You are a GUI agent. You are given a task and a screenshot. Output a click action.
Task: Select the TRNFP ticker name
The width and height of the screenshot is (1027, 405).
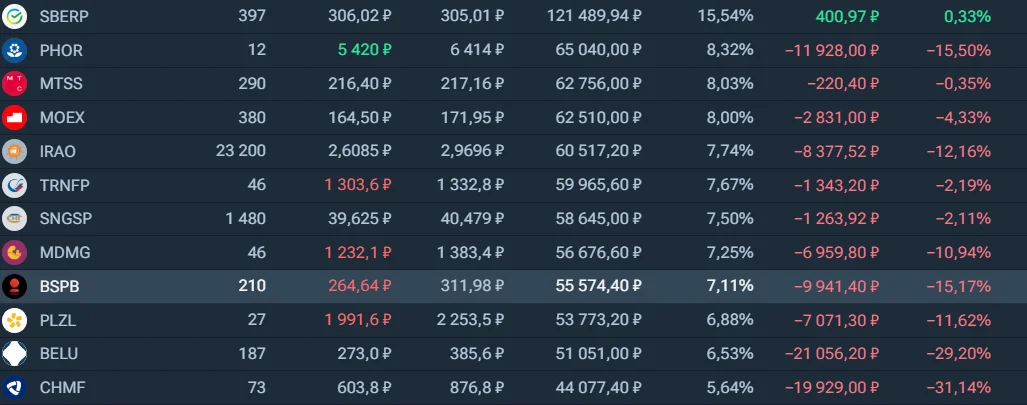pyautogui.click(x=64, y=185)
